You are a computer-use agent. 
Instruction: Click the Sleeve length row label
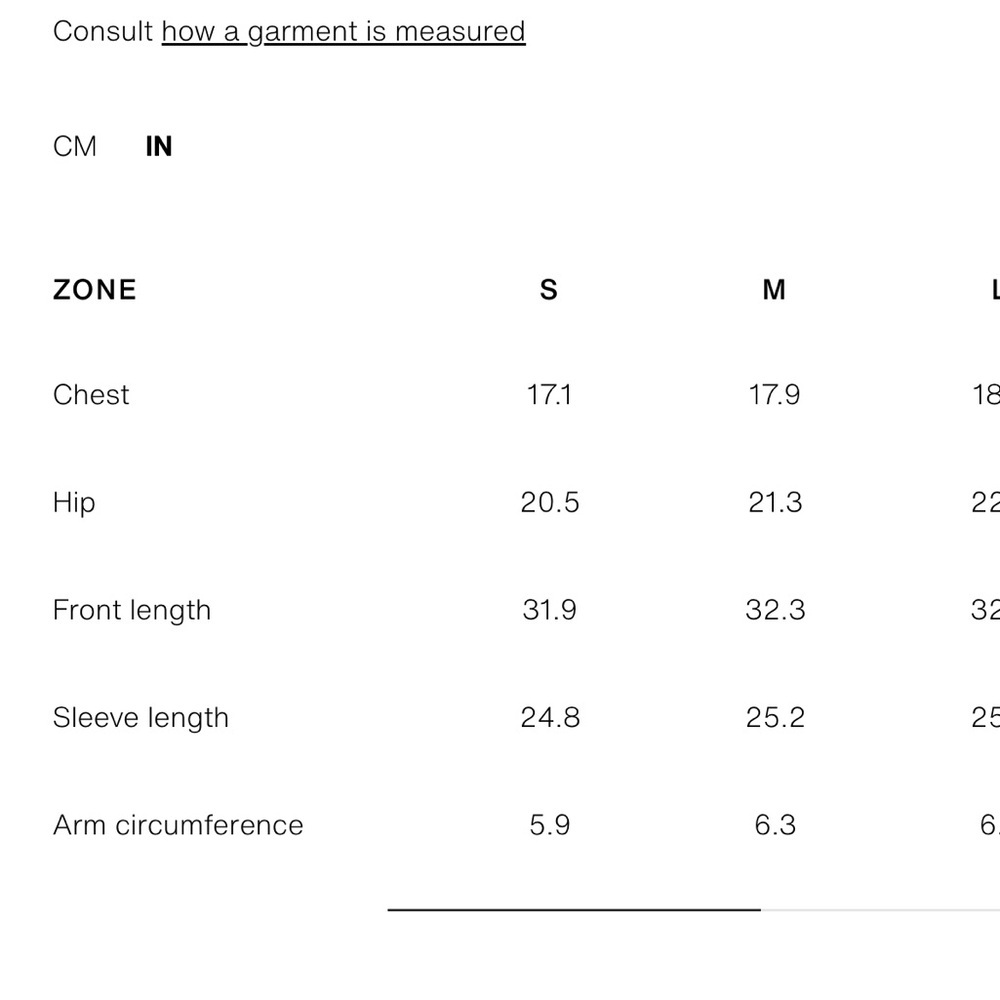pyautogui.click(x=141, y=719)
